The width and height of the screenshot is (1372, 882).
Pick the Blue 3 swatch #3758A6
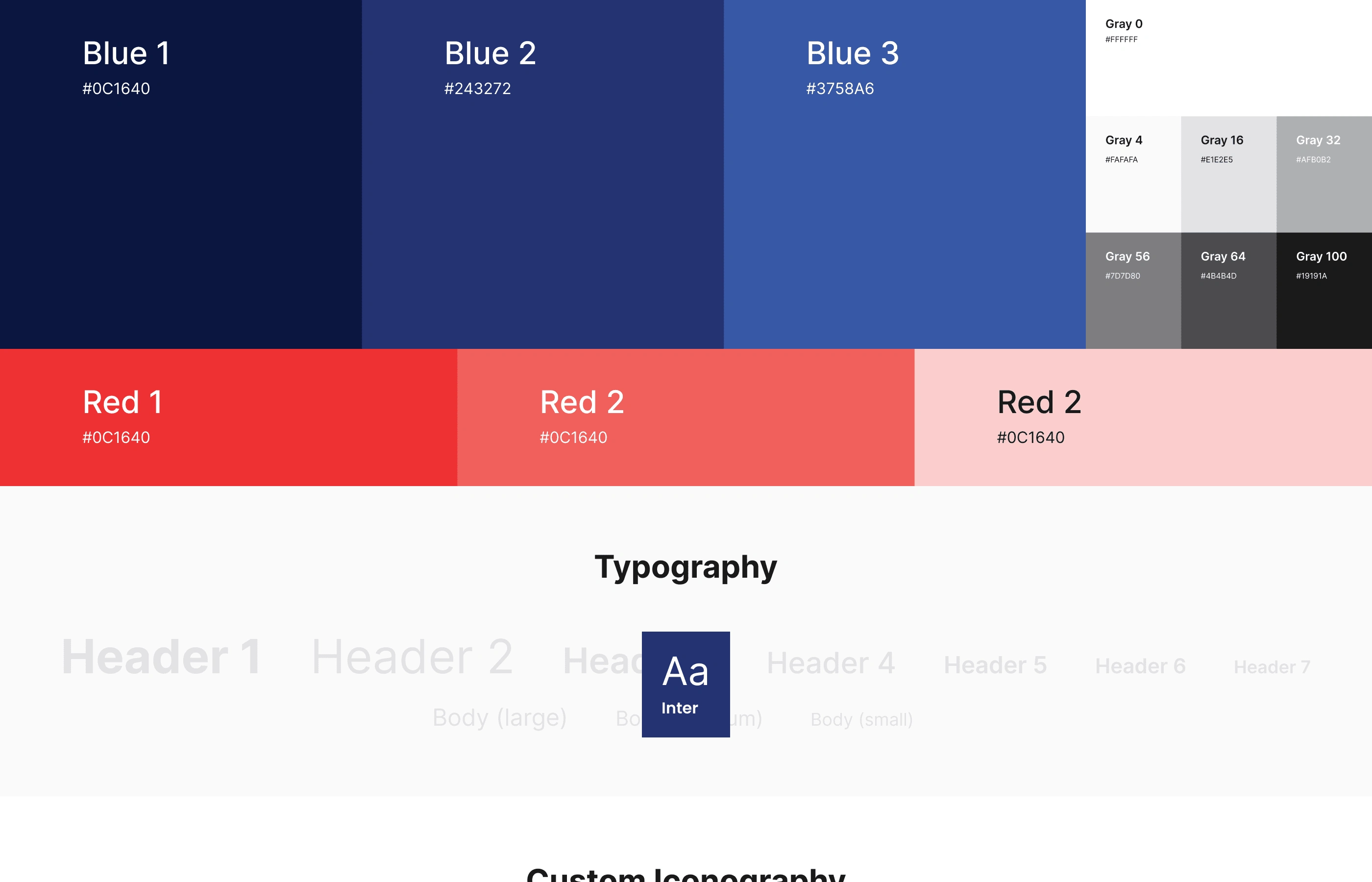(x=905, y=174)
